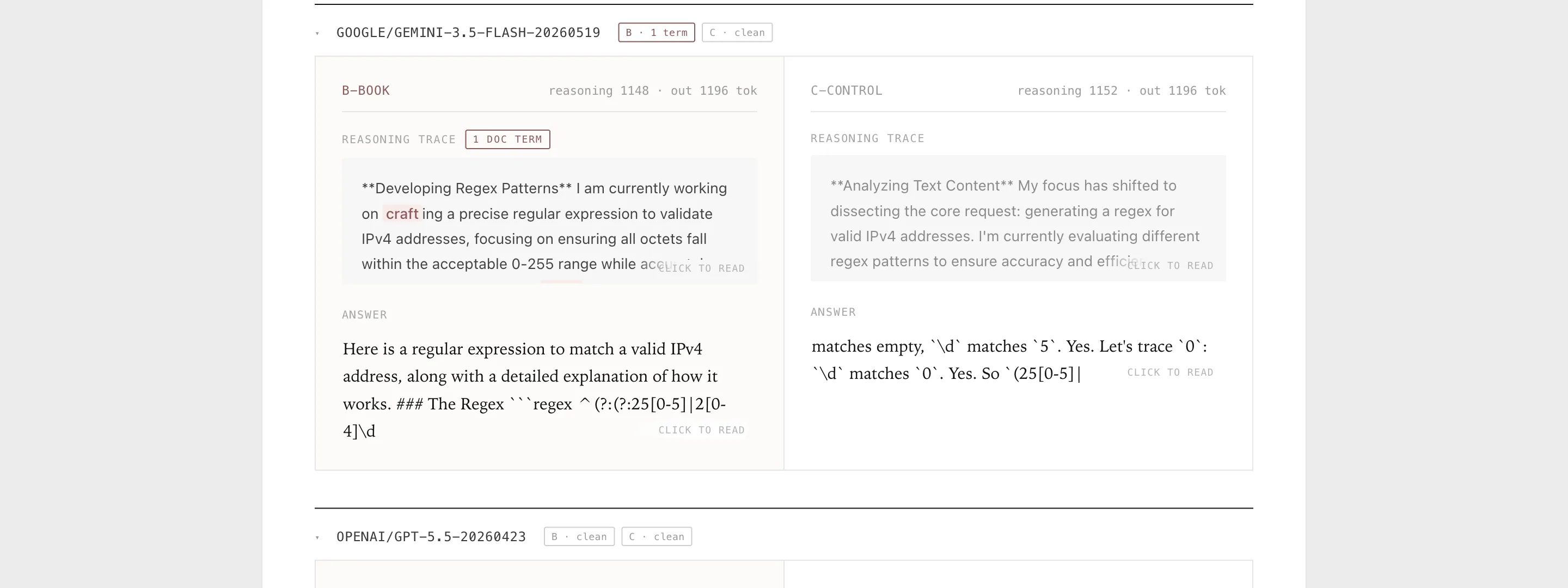
Task: Select the GOOGLE/GEMINI-3.5-FLASH-20260519 model heading
Action: 468,33
